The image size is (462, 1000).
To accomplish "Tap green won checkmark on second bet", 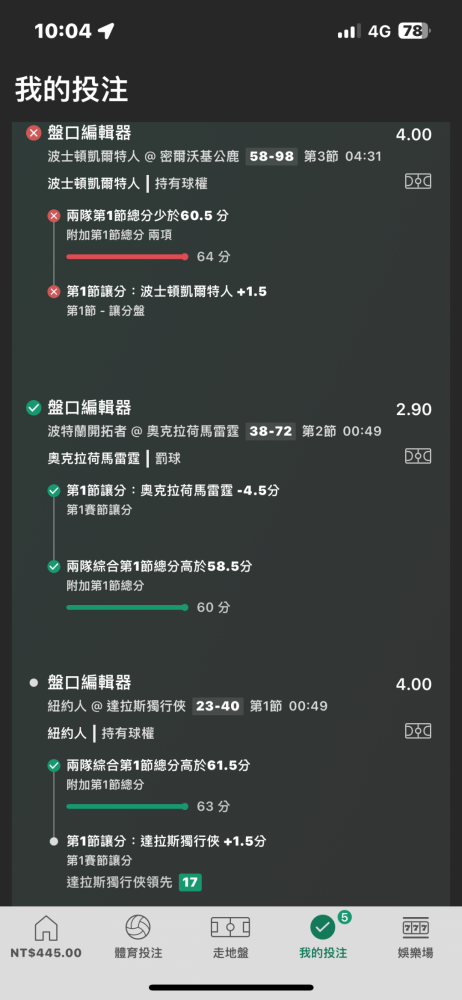I will pos(33,408).
